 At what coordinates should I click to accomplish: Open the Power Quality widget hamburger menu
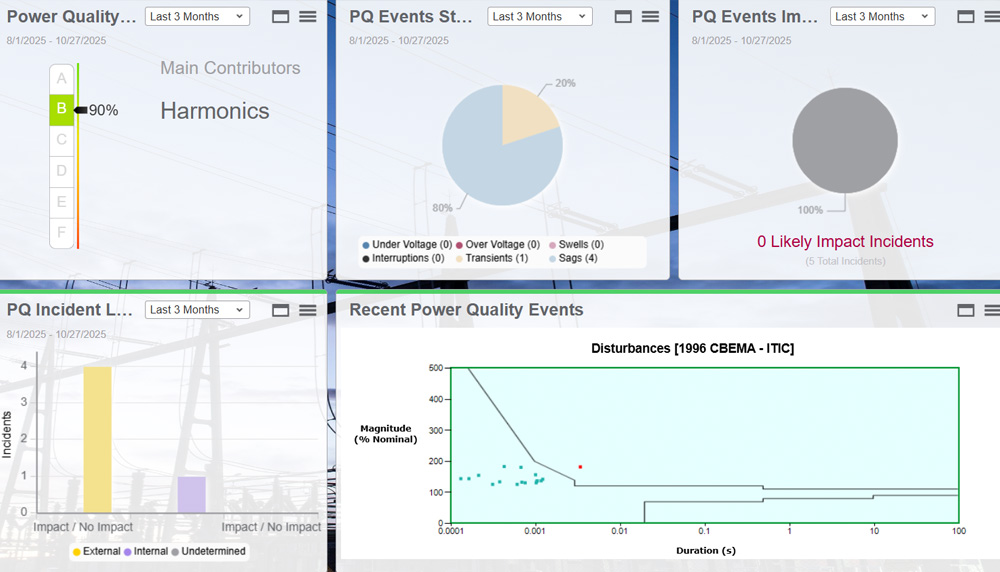308,17
